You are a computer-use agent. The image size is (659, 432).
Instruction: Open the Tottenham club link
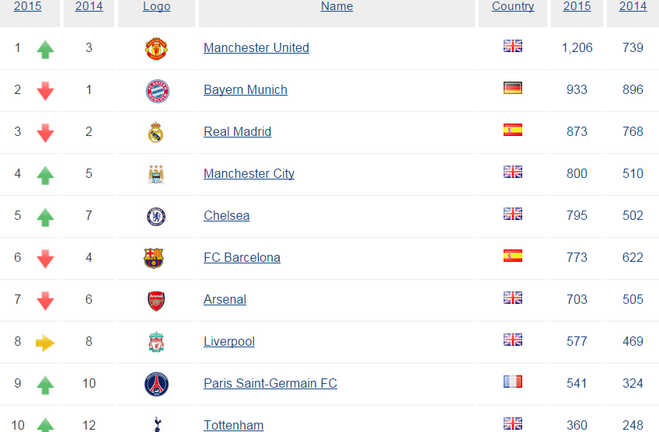pos(233,425)
